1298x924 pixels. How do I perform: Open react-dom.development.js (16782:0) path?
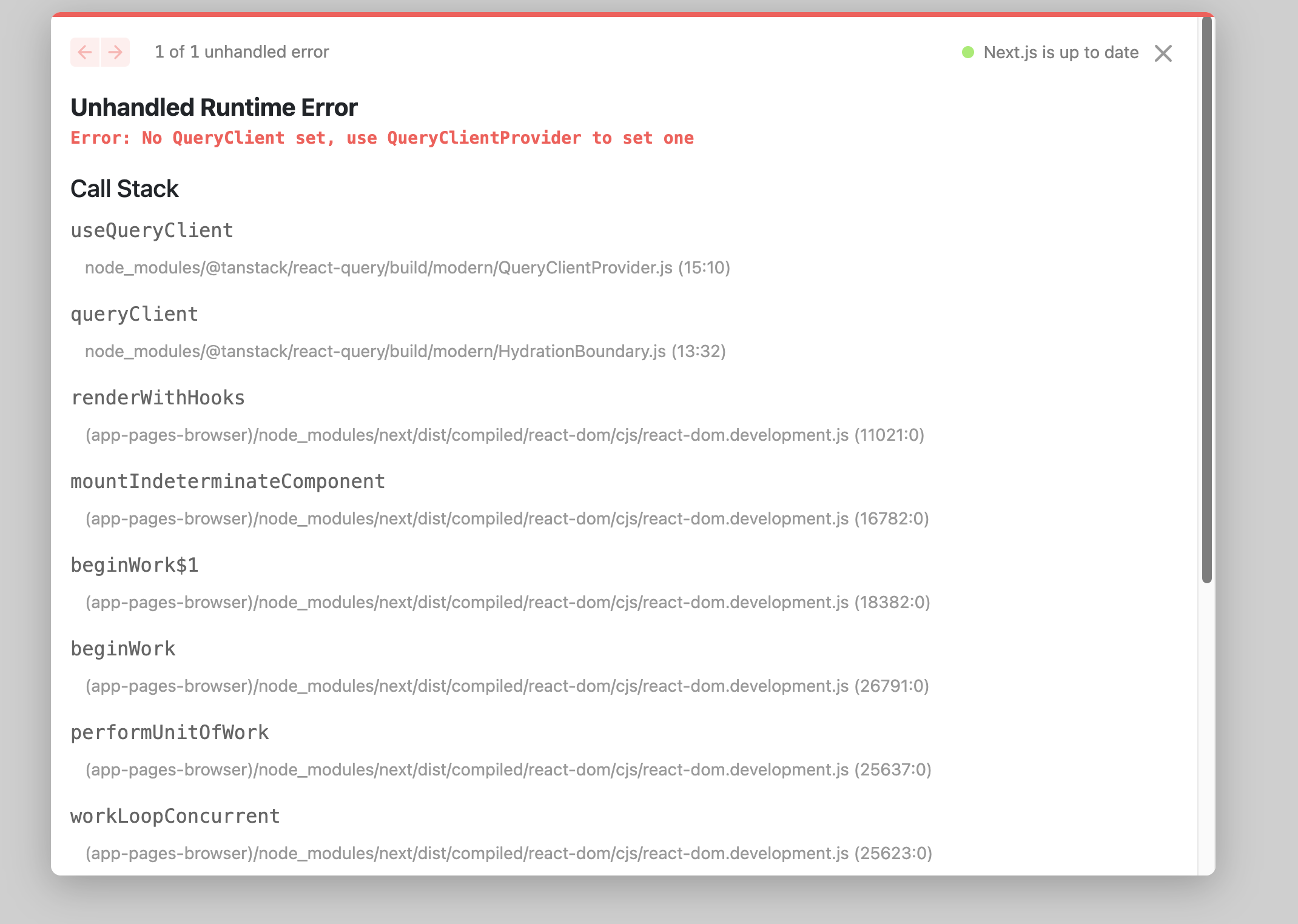click(x=507, y=519)
